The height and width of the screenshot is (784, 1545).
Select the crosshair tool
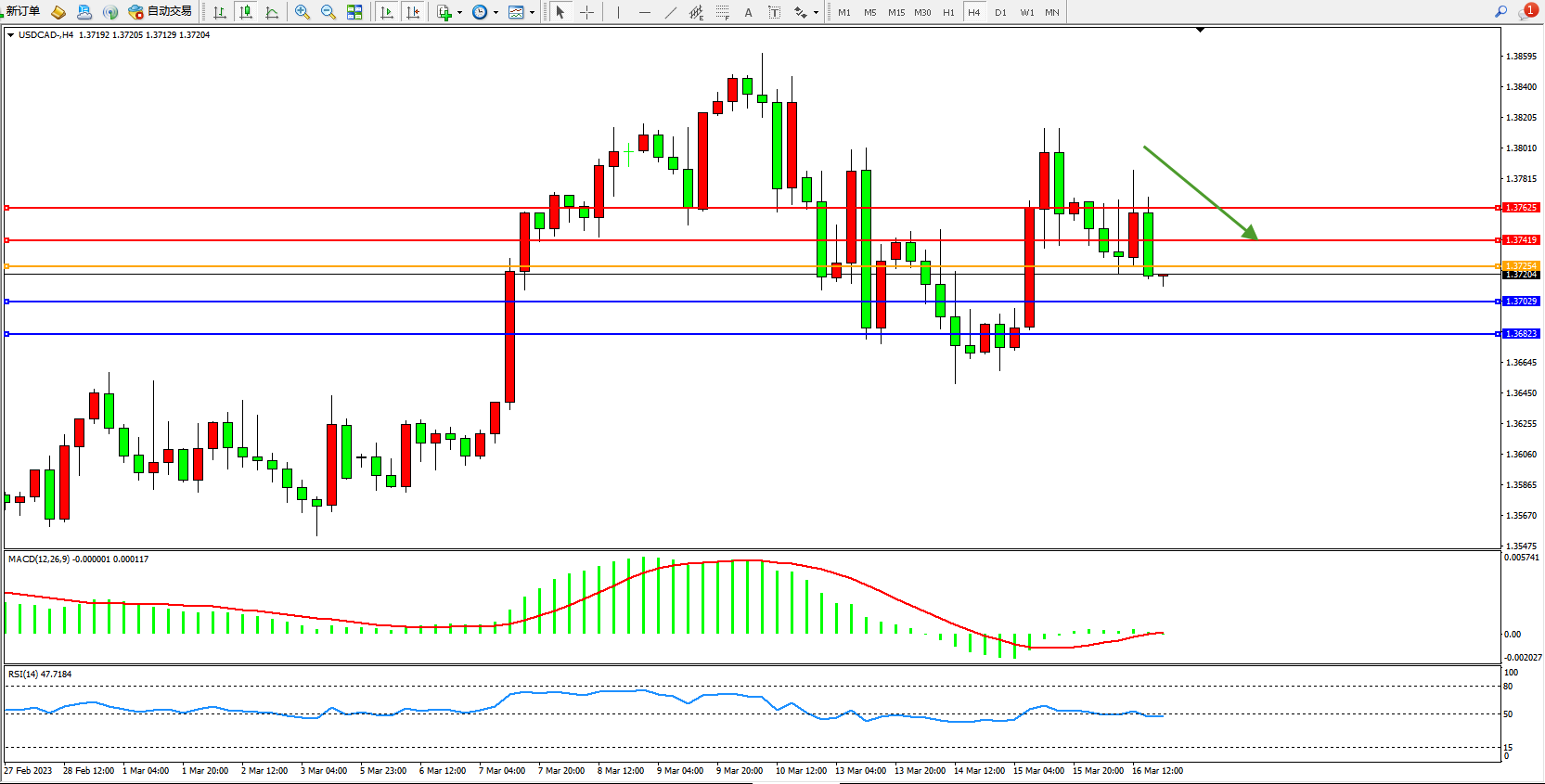click(586, 12)
